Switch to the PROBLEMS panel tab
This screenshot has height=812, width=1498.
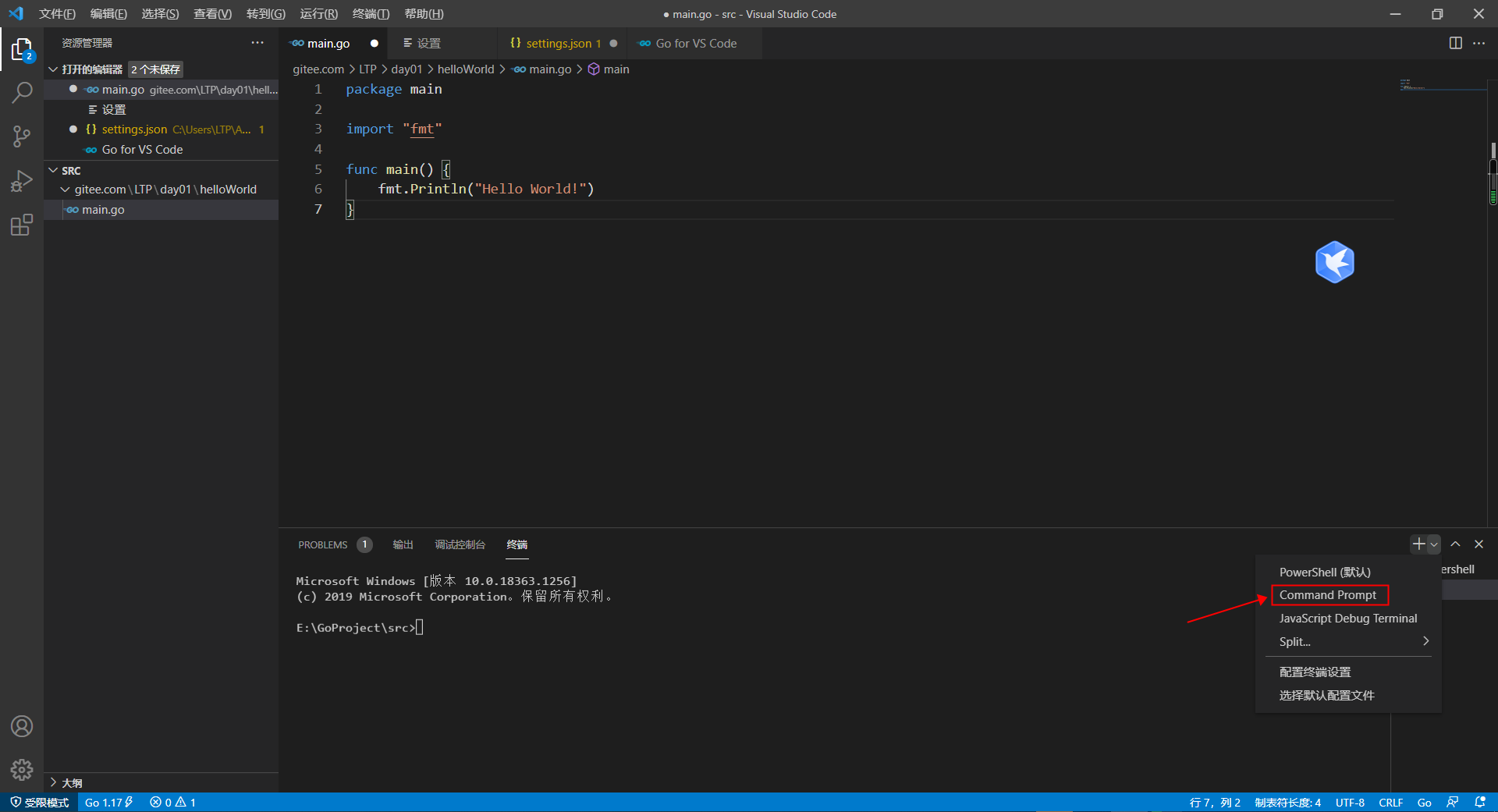(323, 544)
